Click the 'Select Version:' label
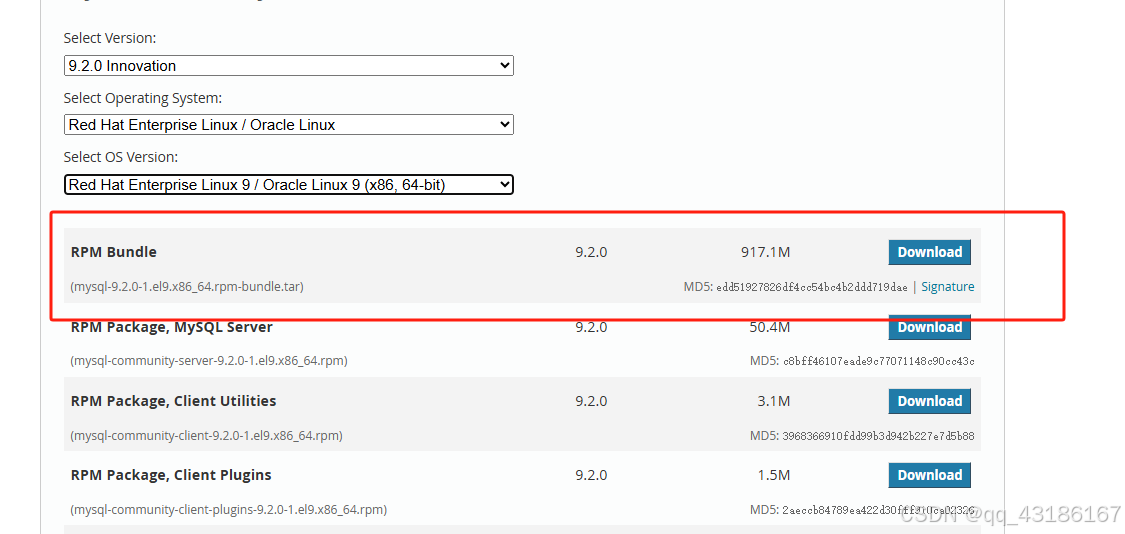 tap(110, 38)
